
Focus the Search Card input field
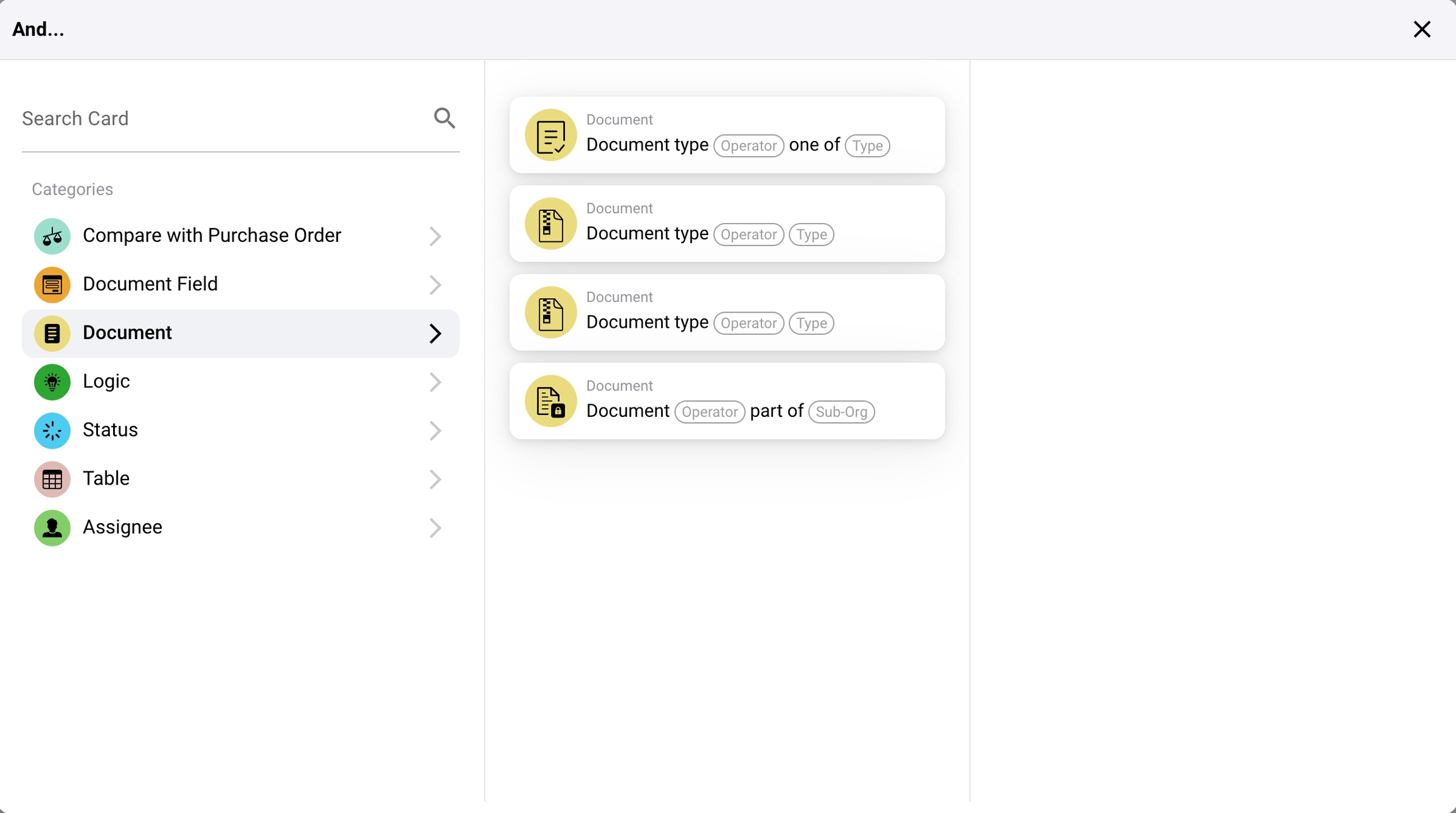point(221,119)
